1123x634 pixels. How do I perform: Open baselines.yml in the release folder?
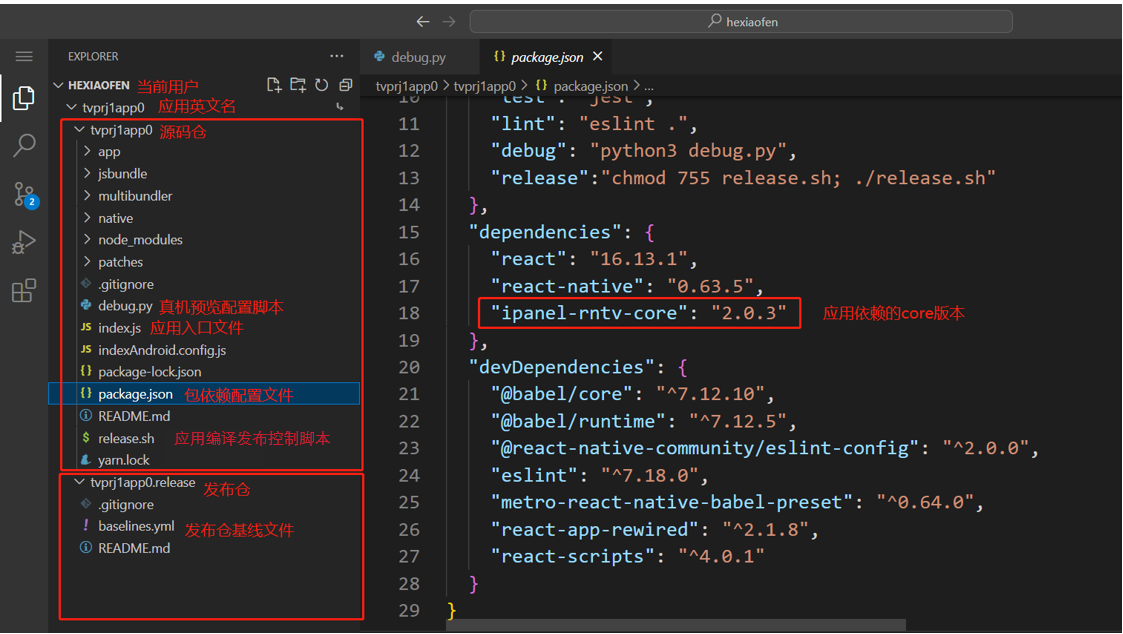[136, 526]
